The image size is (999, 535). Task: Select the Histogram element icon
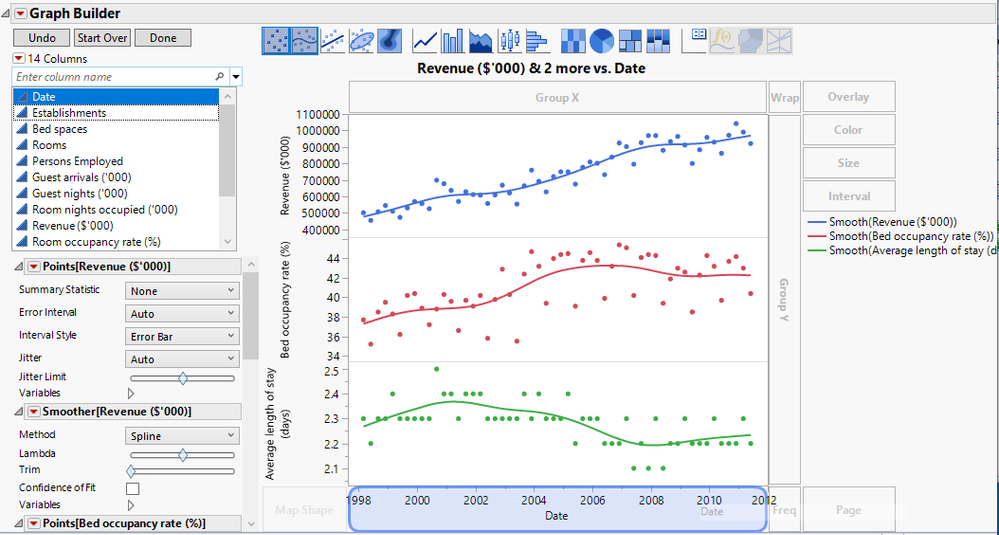coord(538,41)
